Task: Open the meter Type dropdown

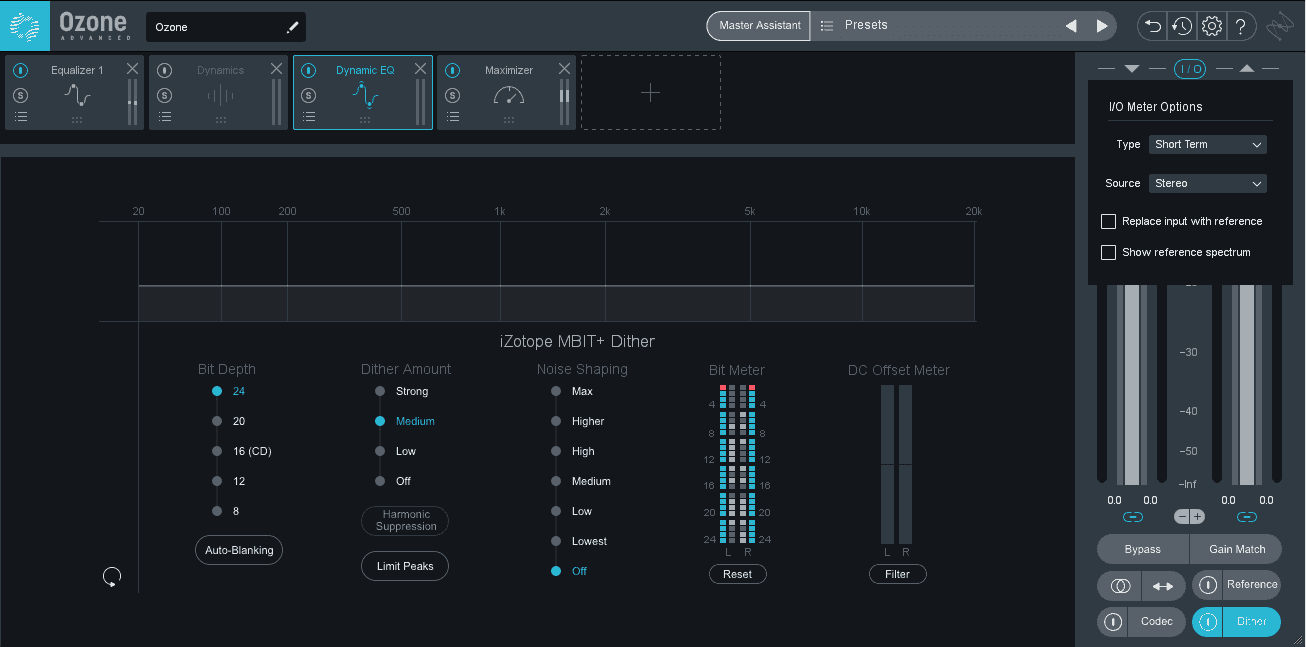Action: point(1208,144)
